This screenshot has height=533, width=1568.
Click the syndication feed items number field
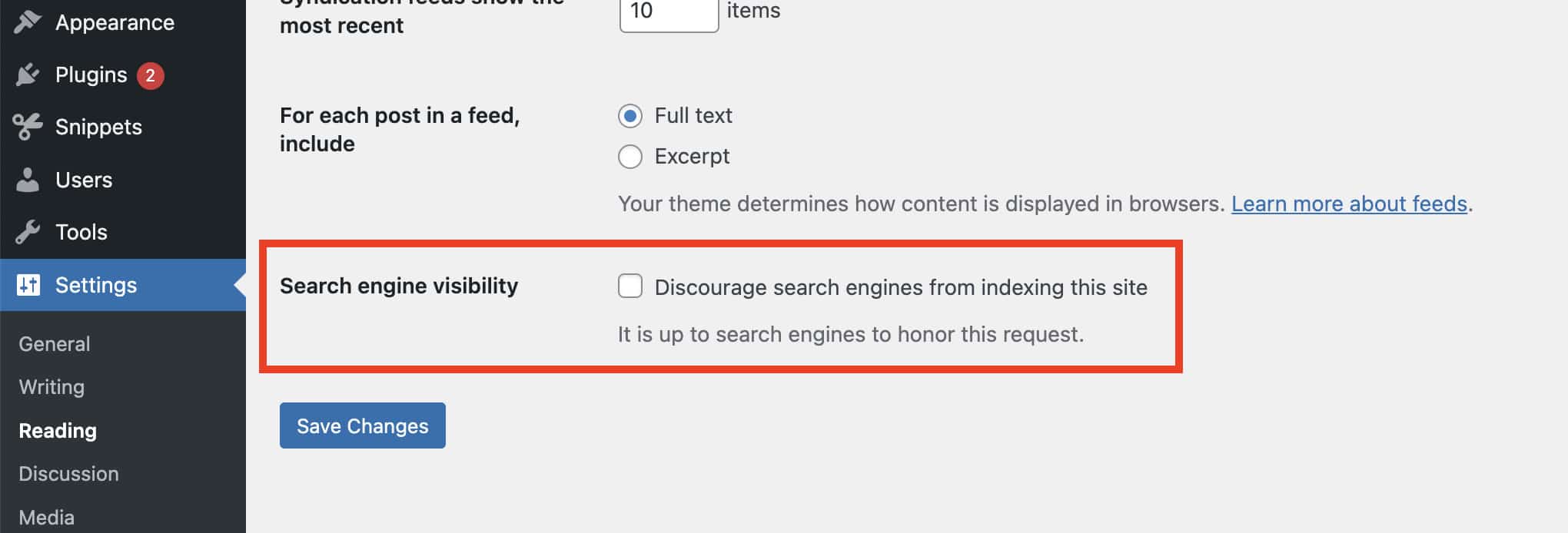coord(669,13)
